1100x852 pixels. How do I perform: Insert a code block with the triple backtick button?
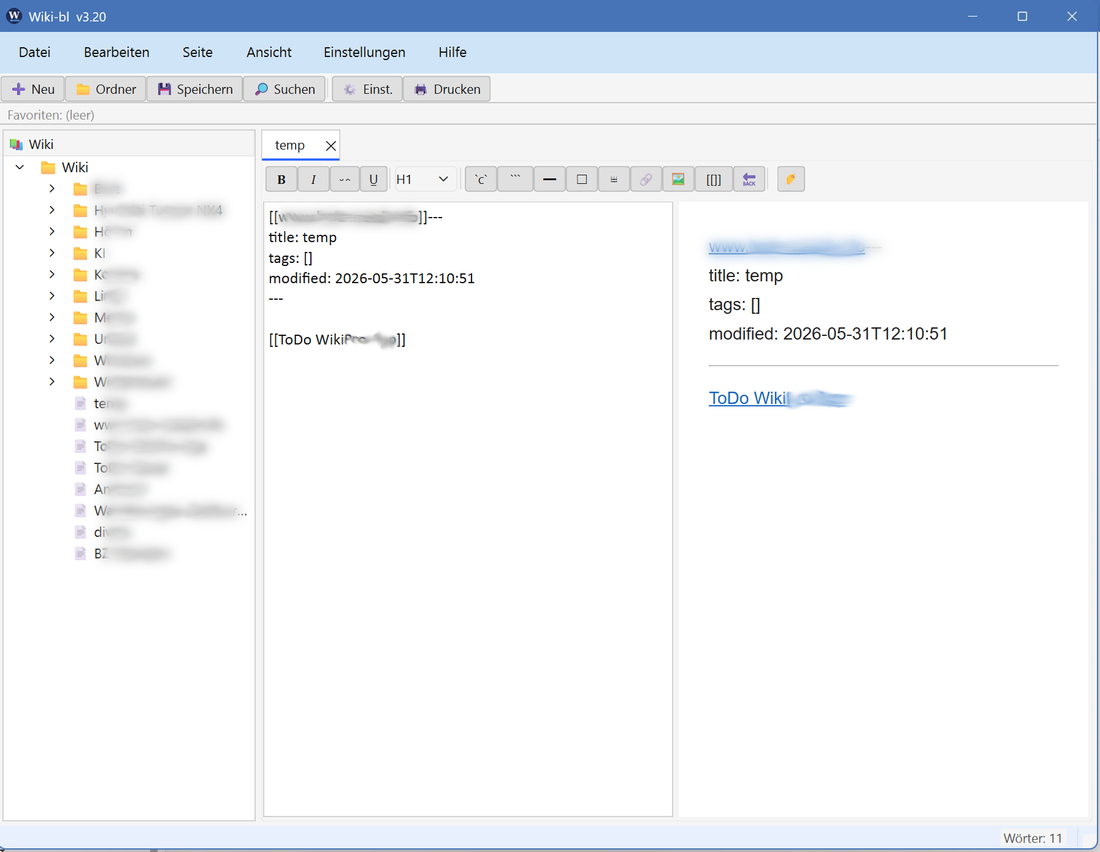[x=515, y=180]
